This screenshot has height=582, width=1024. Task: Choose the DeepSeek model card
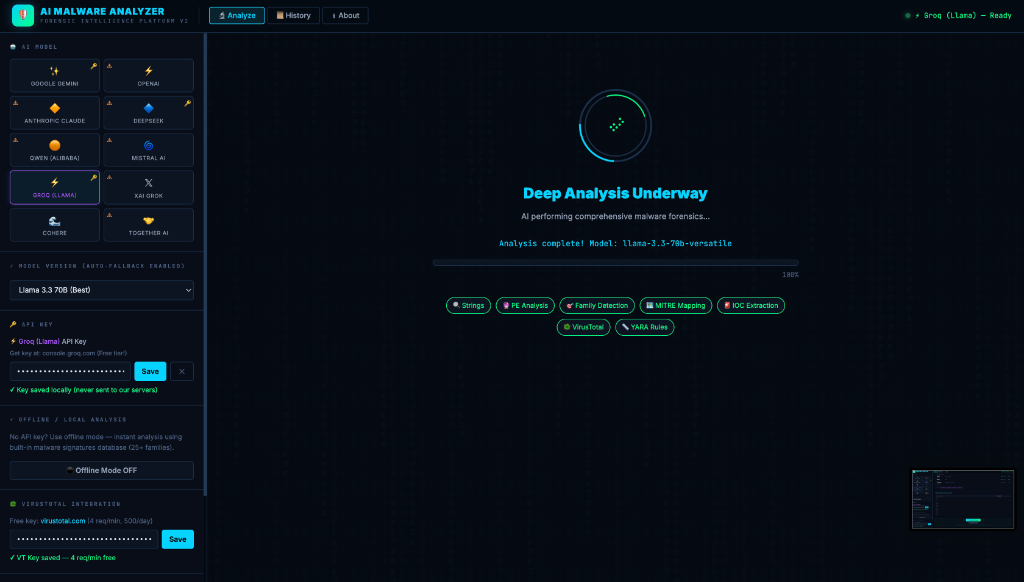[148, 112]
